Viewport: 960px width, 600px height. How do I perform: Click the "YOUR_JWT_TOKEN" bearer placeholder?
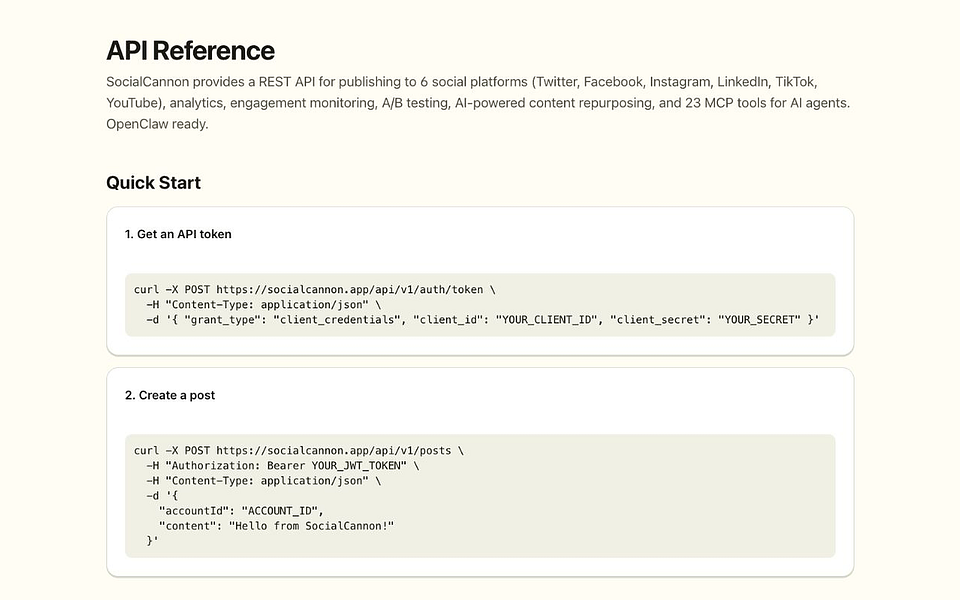[x=356, y=465]
